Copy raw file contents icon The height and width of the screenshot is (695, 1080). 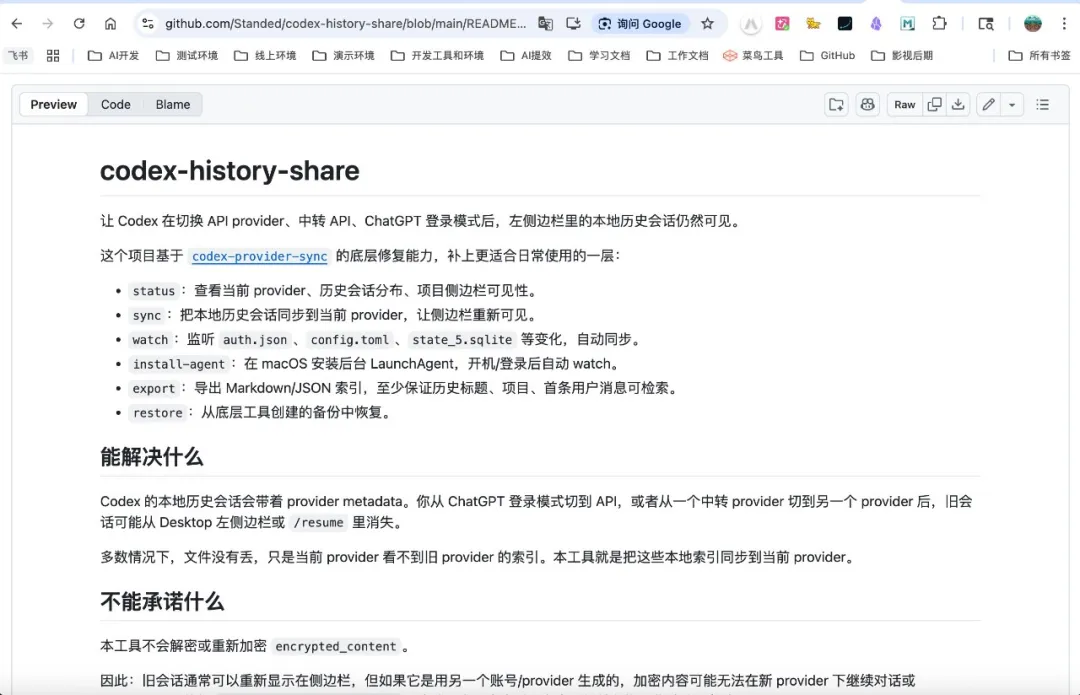tap(934, 105)
